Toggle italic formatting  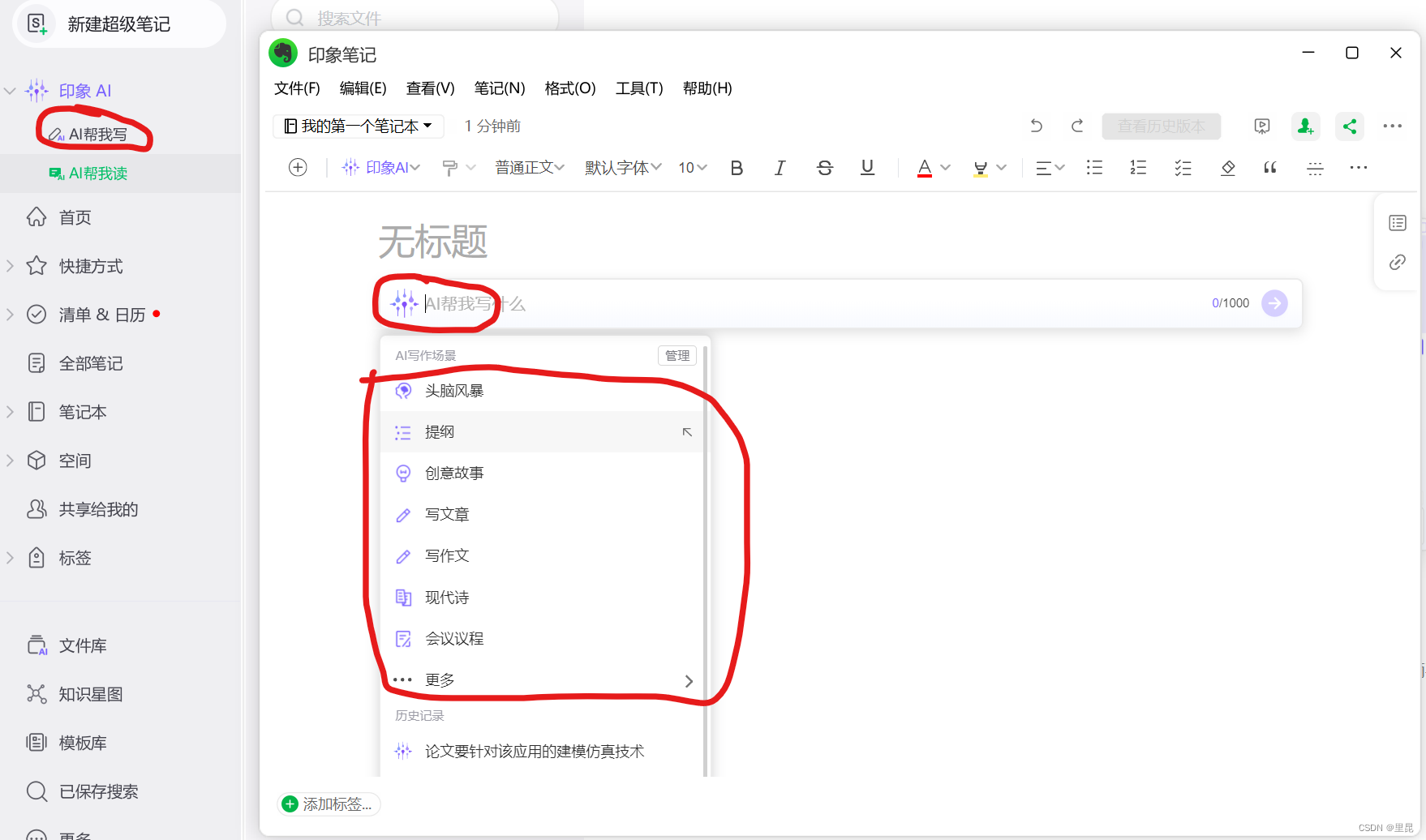[x=780, y=168]
